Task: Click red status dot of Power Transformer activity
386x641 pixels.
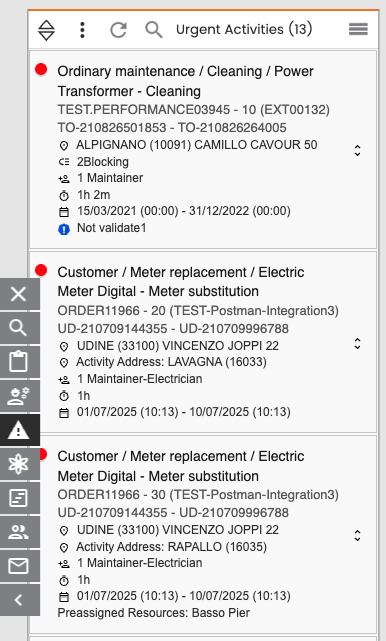Action: tap(41, 69)
